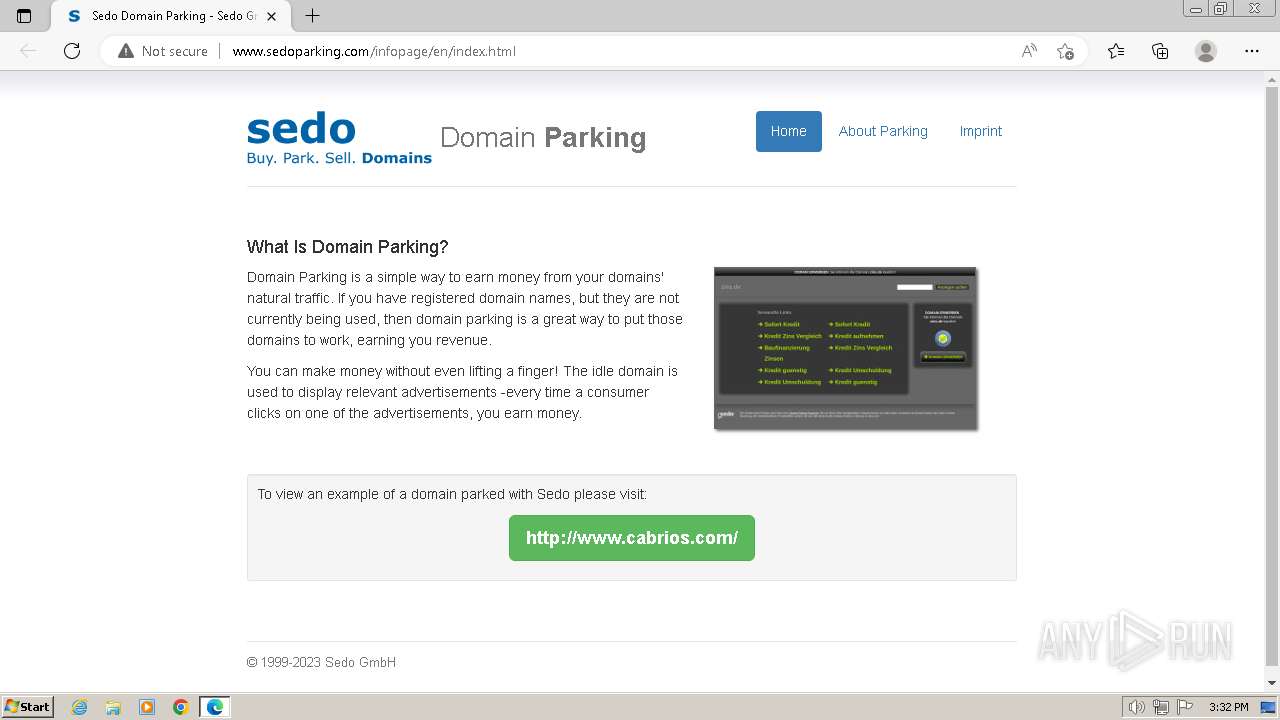
Task: Open a new browser tab
Action: [x=312, y=16]
